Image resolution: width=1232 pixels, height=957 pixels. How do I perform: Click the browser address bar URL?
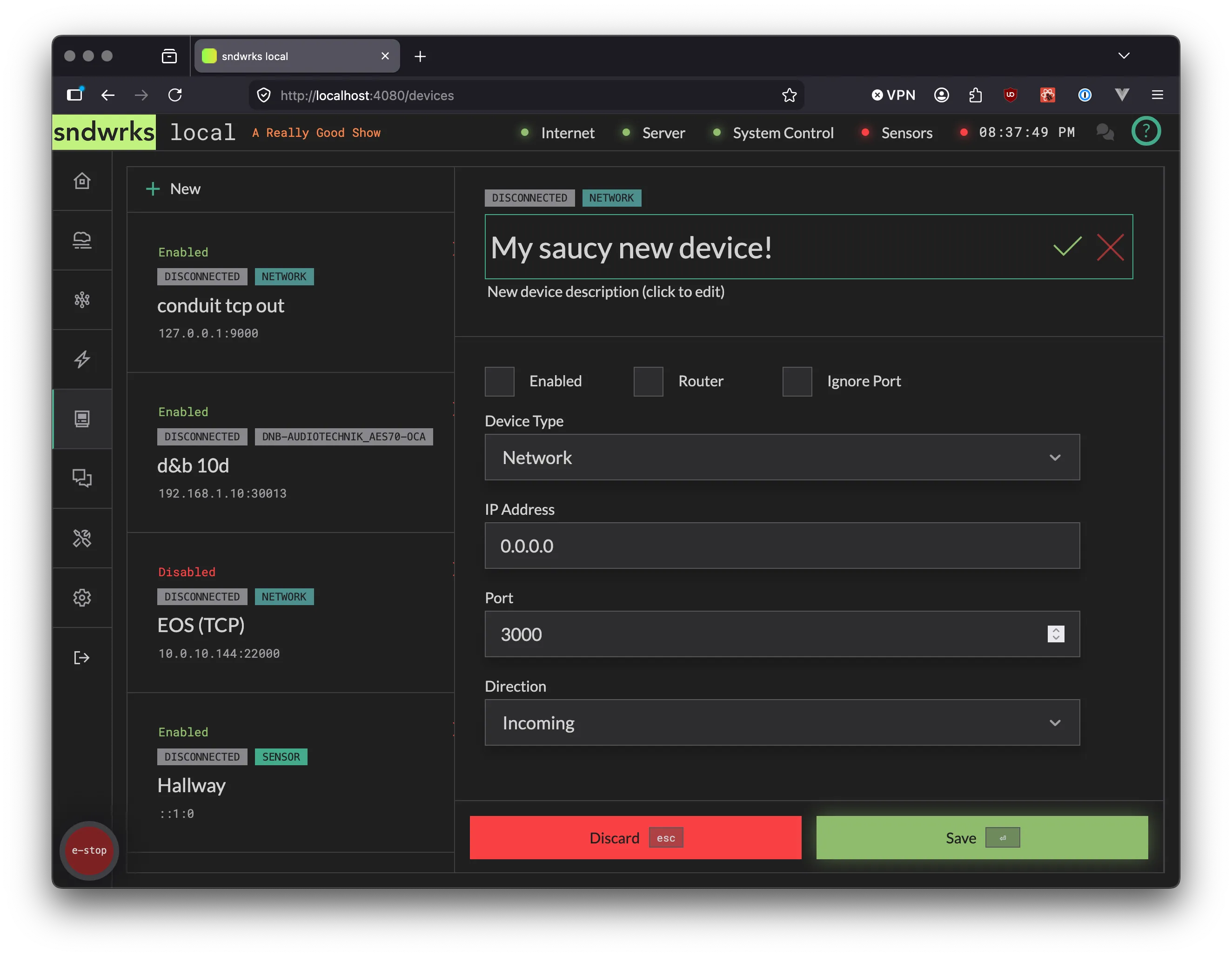click(367, 95)
